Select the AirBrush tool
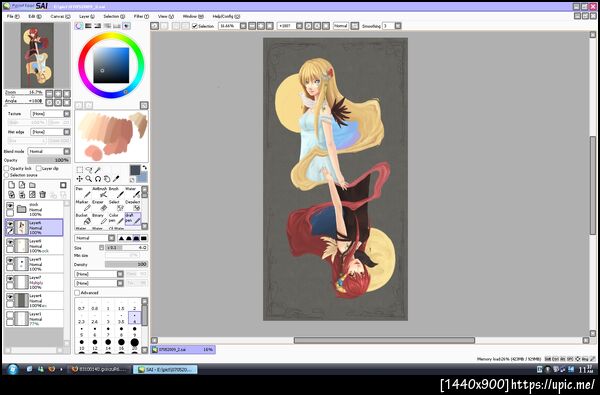 [x=101, y=192]
